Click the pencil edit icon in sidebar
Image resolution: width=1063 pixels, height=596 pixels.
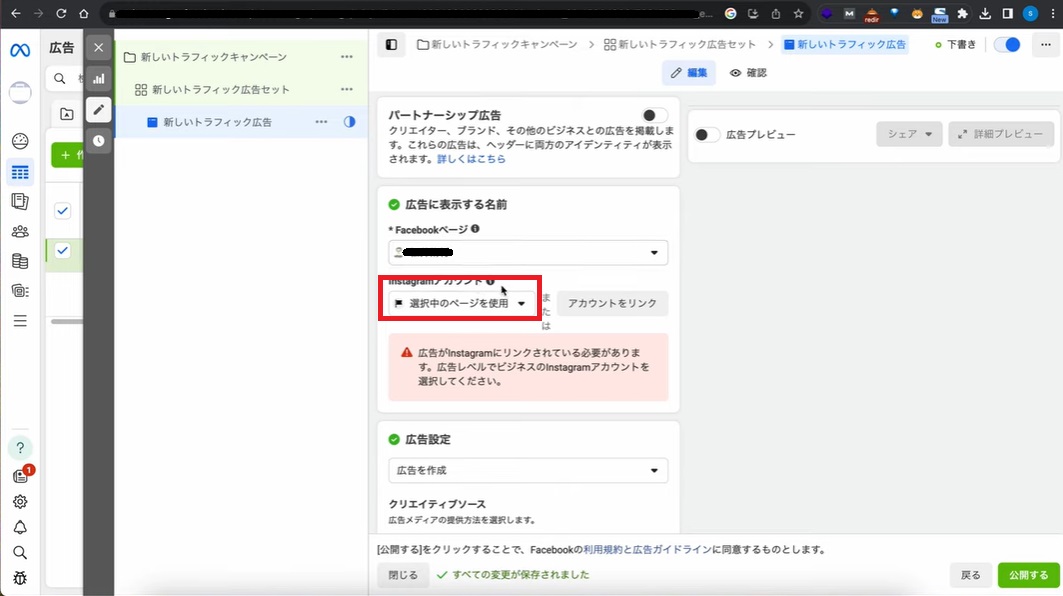click(98, 110)
